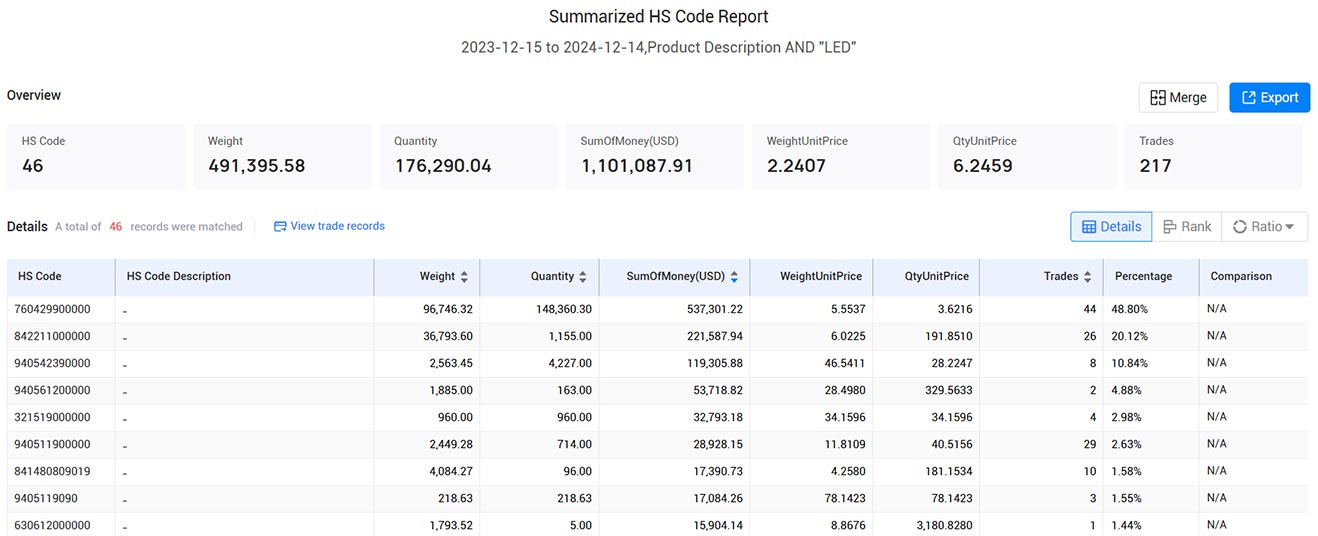Image resolution: width=1318 pixels, height=536 pixels.
Task: Select HS code 940561200000
Action: pos(52,391)
